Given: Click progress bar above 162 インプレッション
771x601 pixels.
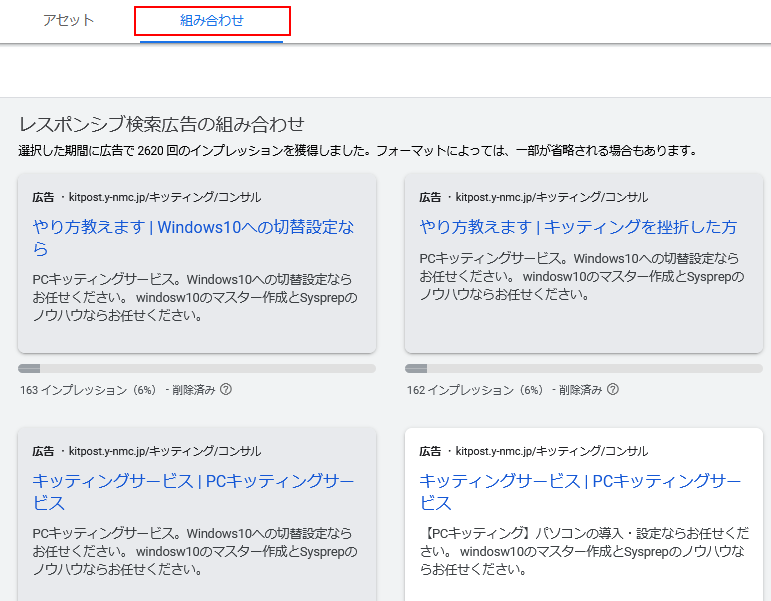Looking at the screenshot, I should 584,368.
